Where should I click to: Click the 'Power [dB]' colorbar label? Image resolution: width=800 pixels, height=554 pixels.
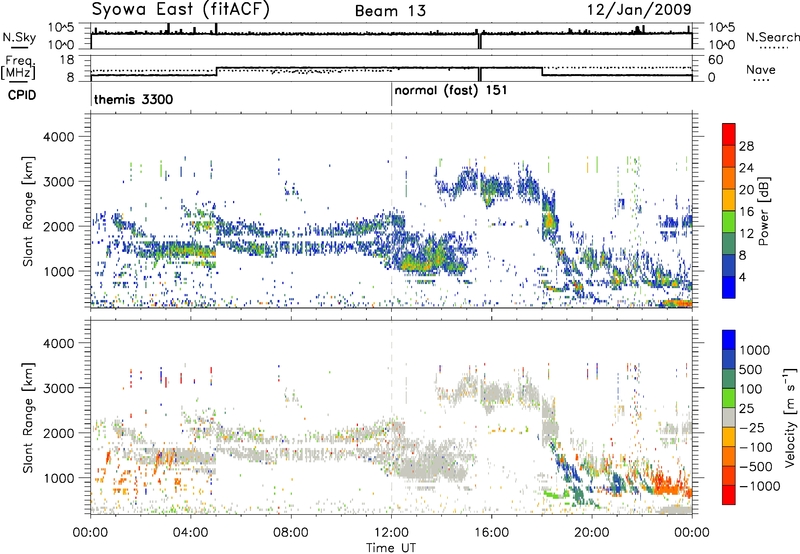(764, 211)
